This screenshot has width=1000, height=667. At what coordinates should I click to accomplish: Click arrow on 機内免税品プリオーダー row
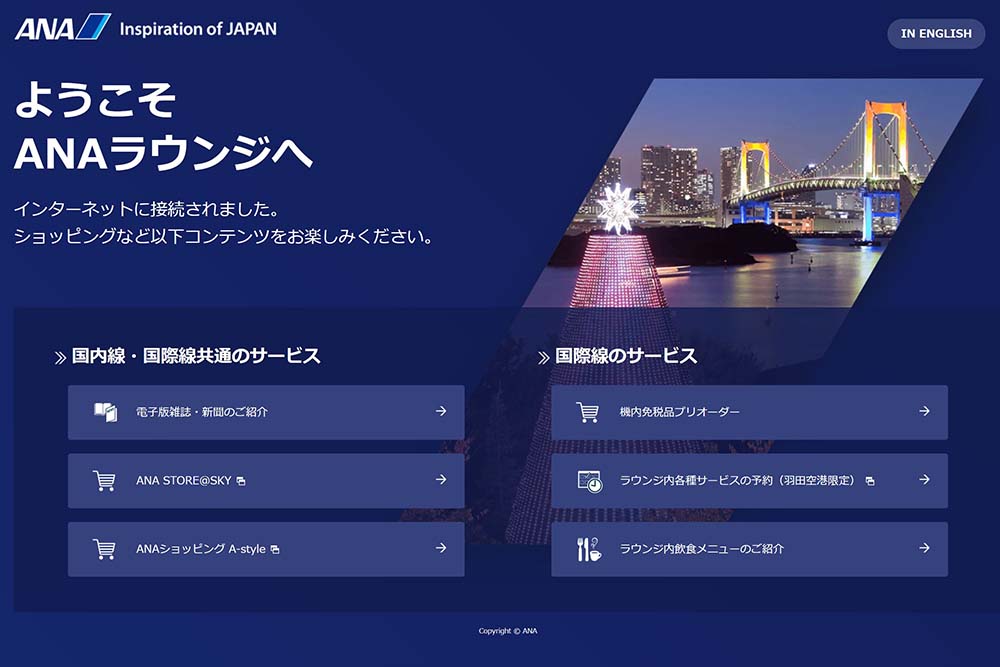[924, 411]
